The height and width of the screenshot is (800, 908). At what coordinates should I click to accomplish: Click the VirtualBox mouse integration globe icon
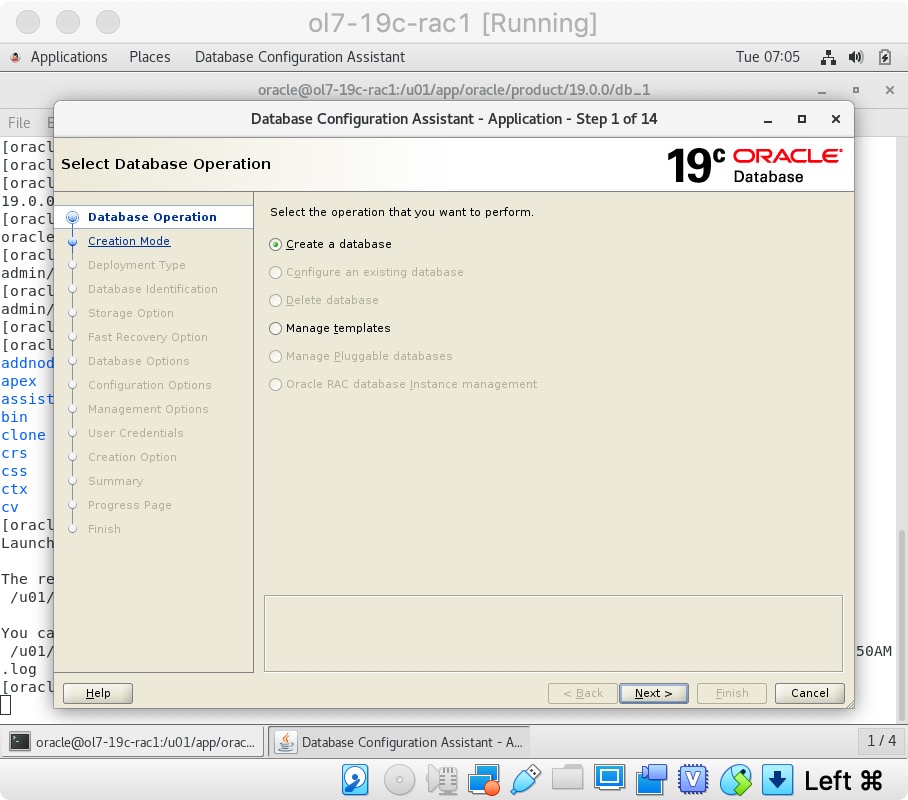pyautogui.click(x=735, y=780)
